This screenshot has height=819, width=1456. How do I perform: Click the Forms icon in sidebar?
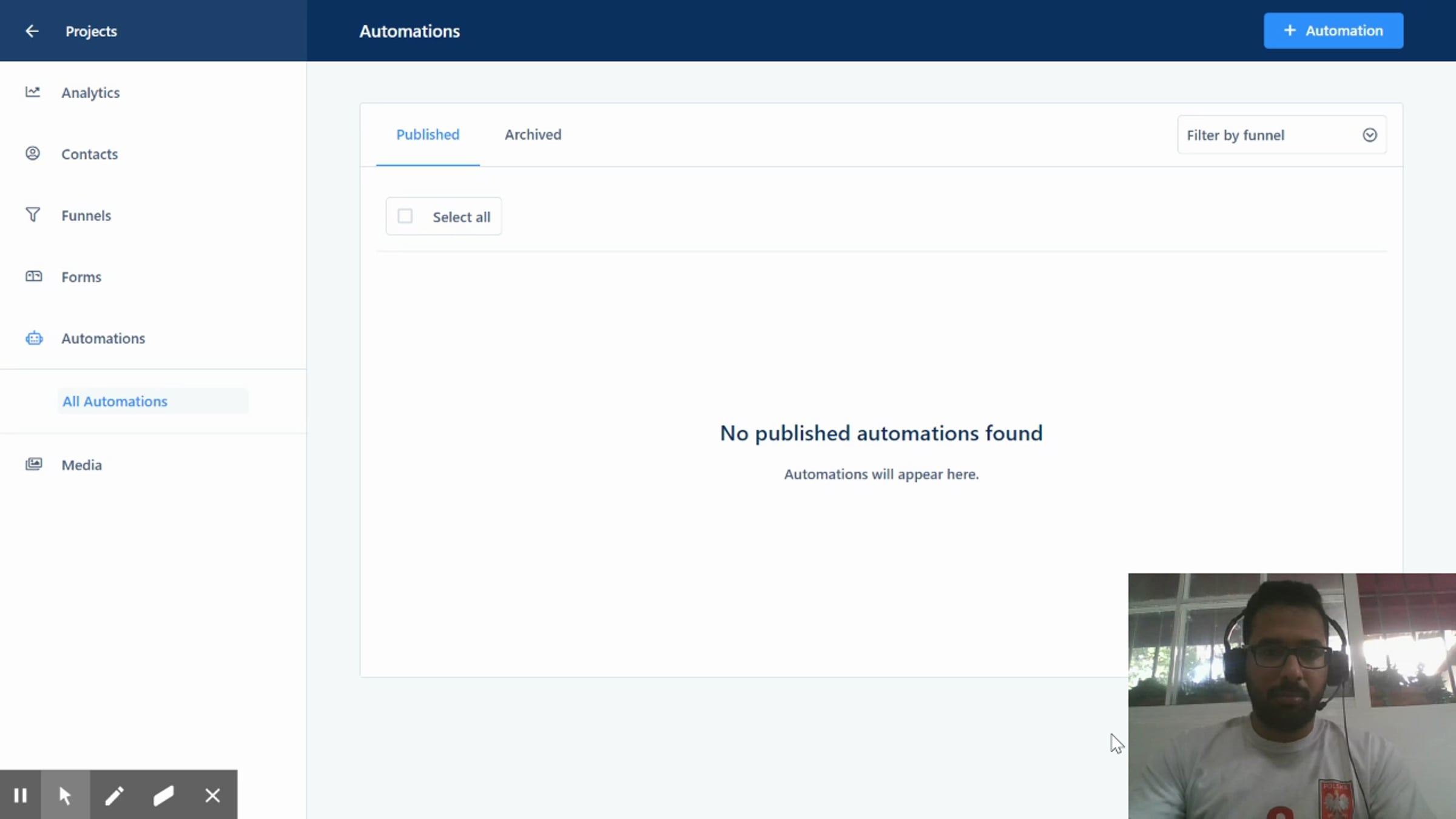click(x=33, y=277)
